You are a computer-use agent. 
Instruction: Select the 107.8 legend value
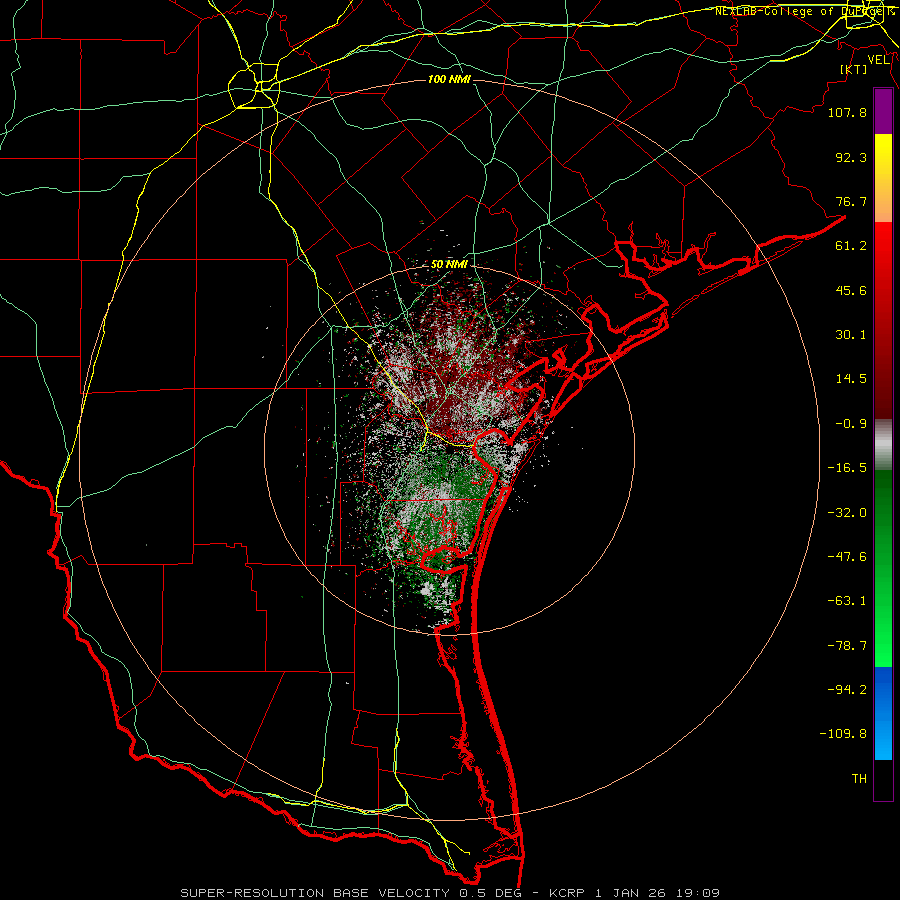[x=847, y=112]
